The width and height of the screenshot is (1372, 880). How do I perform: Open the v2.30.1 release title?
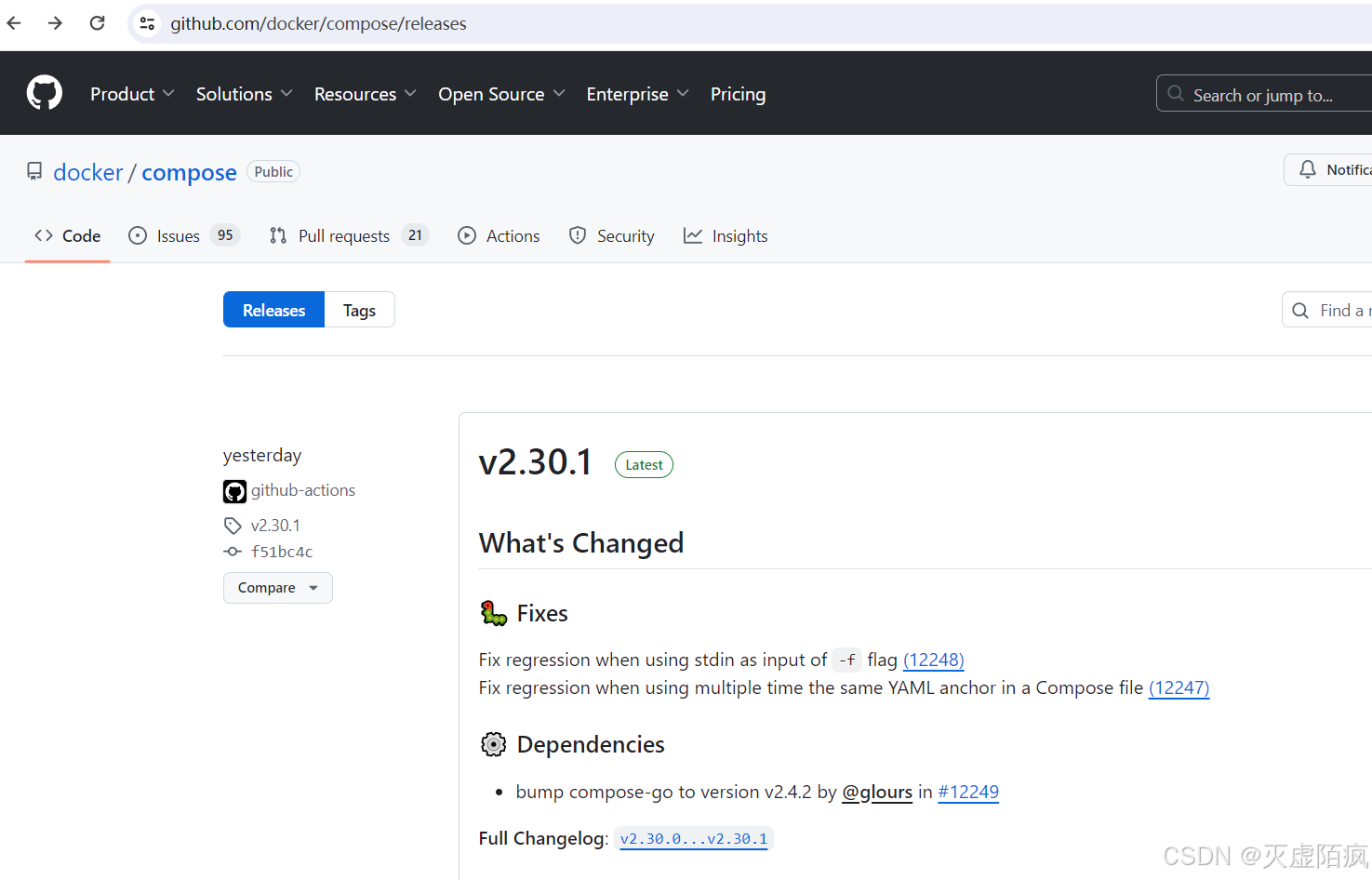(535, 462)
